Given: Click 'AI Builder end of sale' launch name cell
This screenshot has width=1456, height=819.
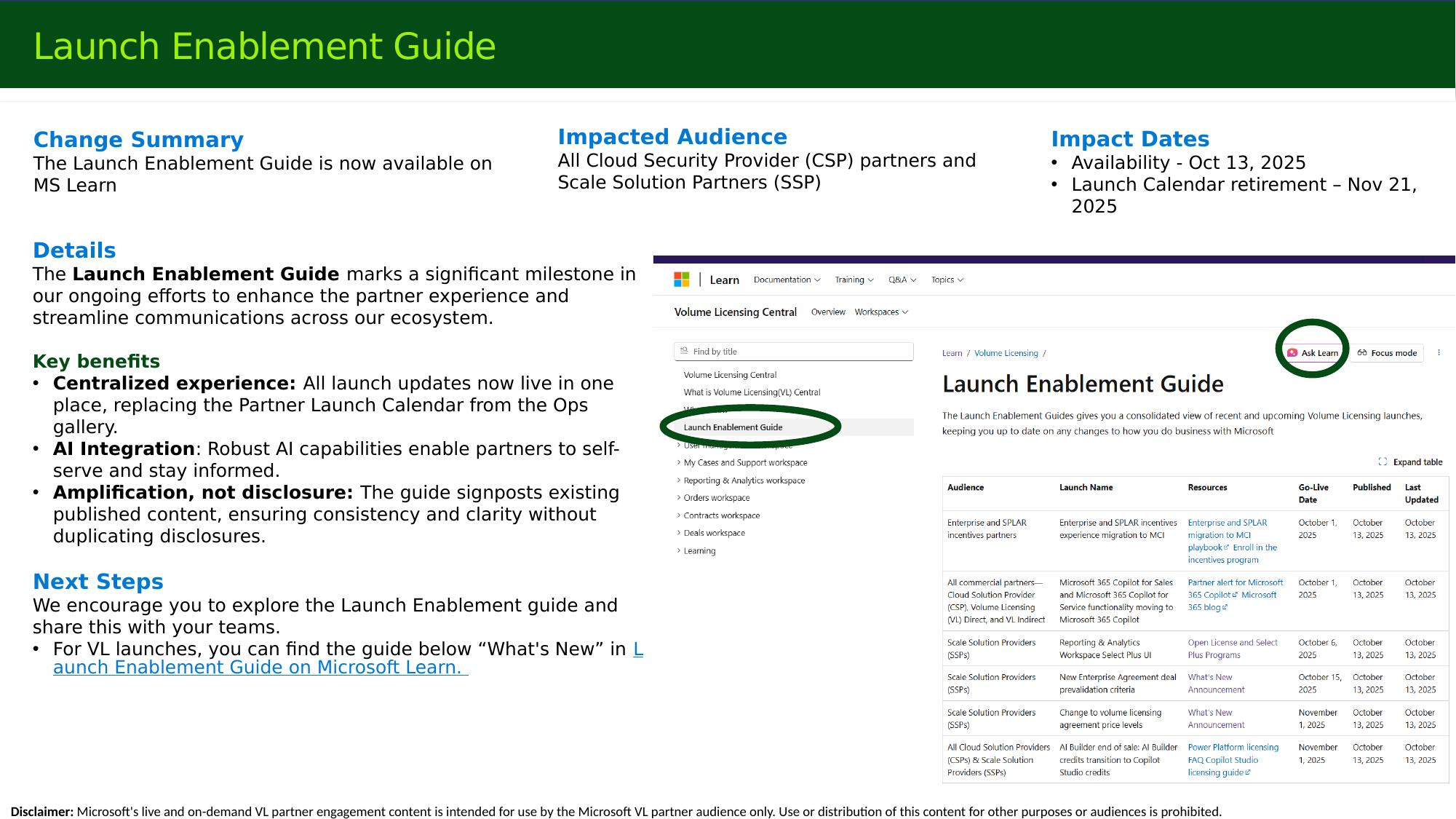Looking at the screenshot, I should tap(1118, 760).
